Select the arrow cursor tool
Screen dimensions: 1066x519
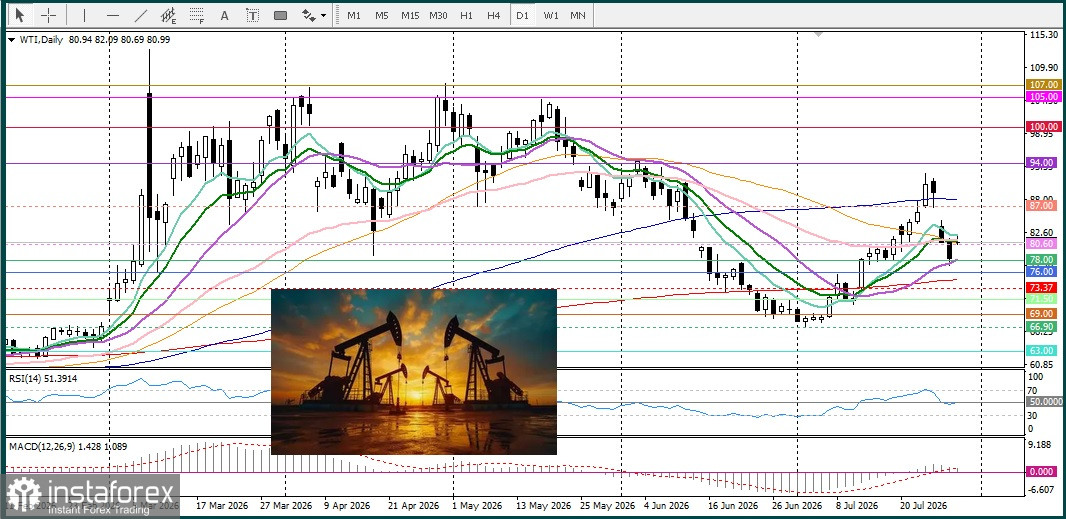tap(20, 15)
